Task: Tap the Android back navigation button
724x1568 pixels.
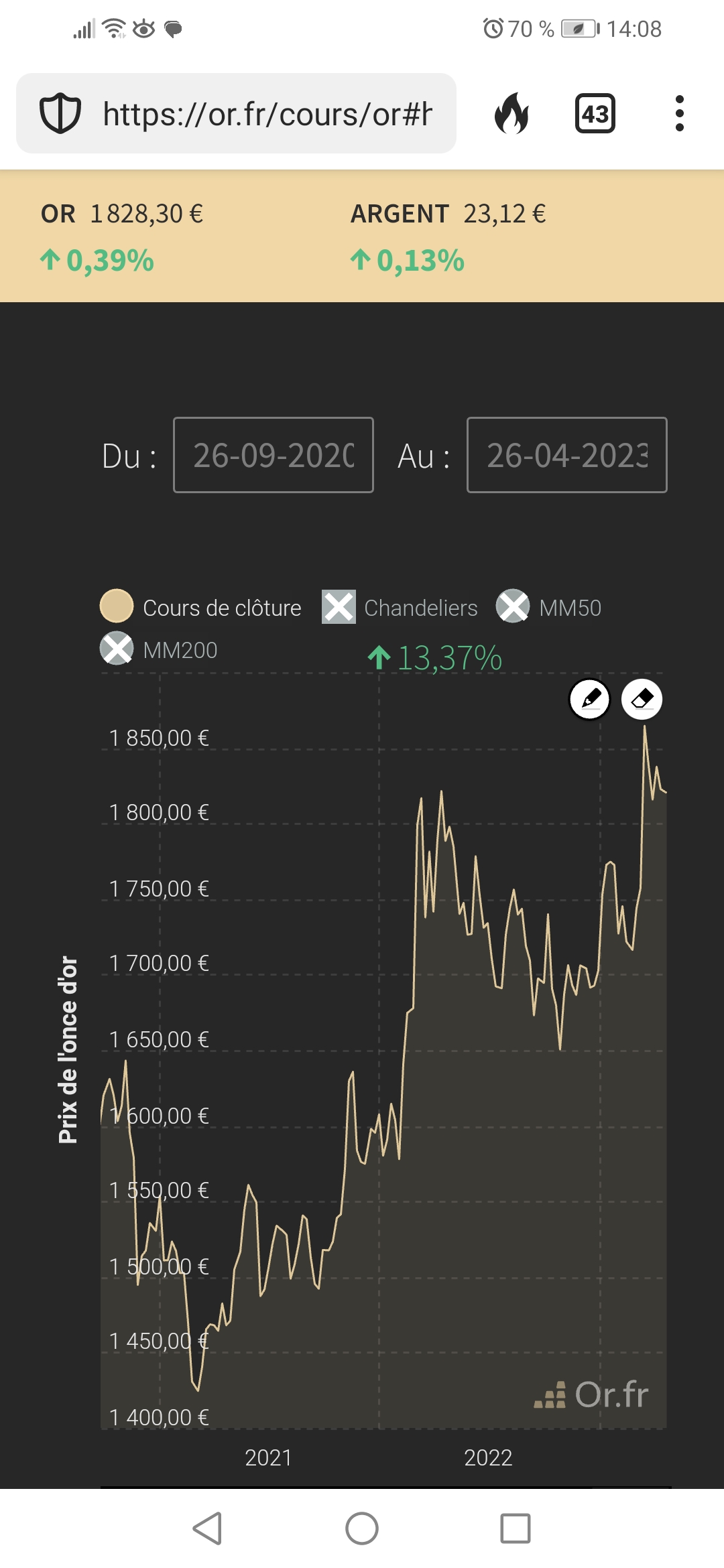Action: pos(207,1528)
